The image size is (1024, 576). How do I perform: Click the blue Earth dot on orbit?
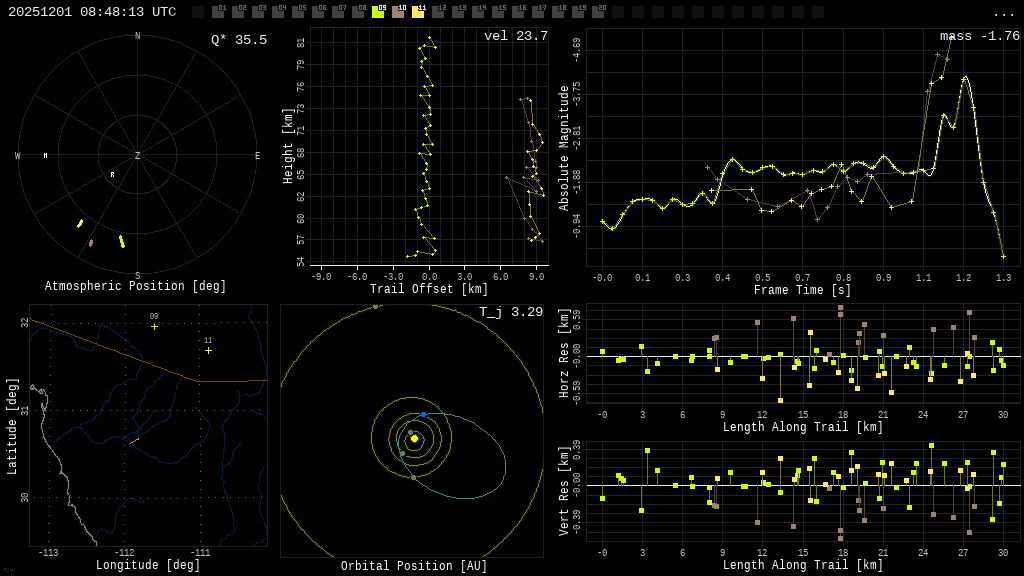[x=423, y=414]
